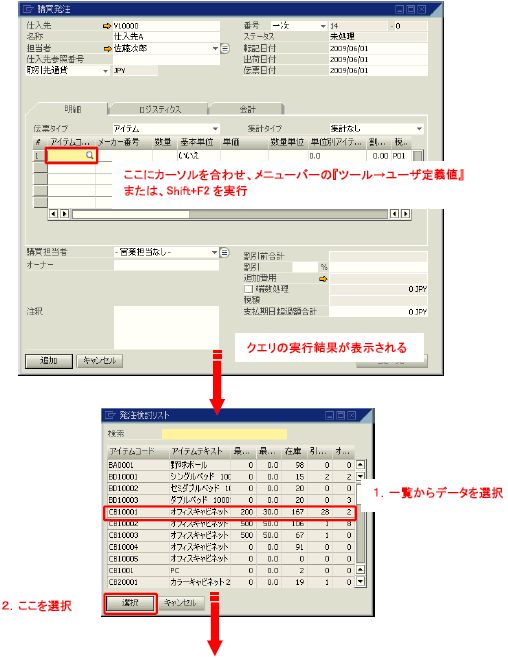Switch to the 会計 tab

click(x=247, y=110)
